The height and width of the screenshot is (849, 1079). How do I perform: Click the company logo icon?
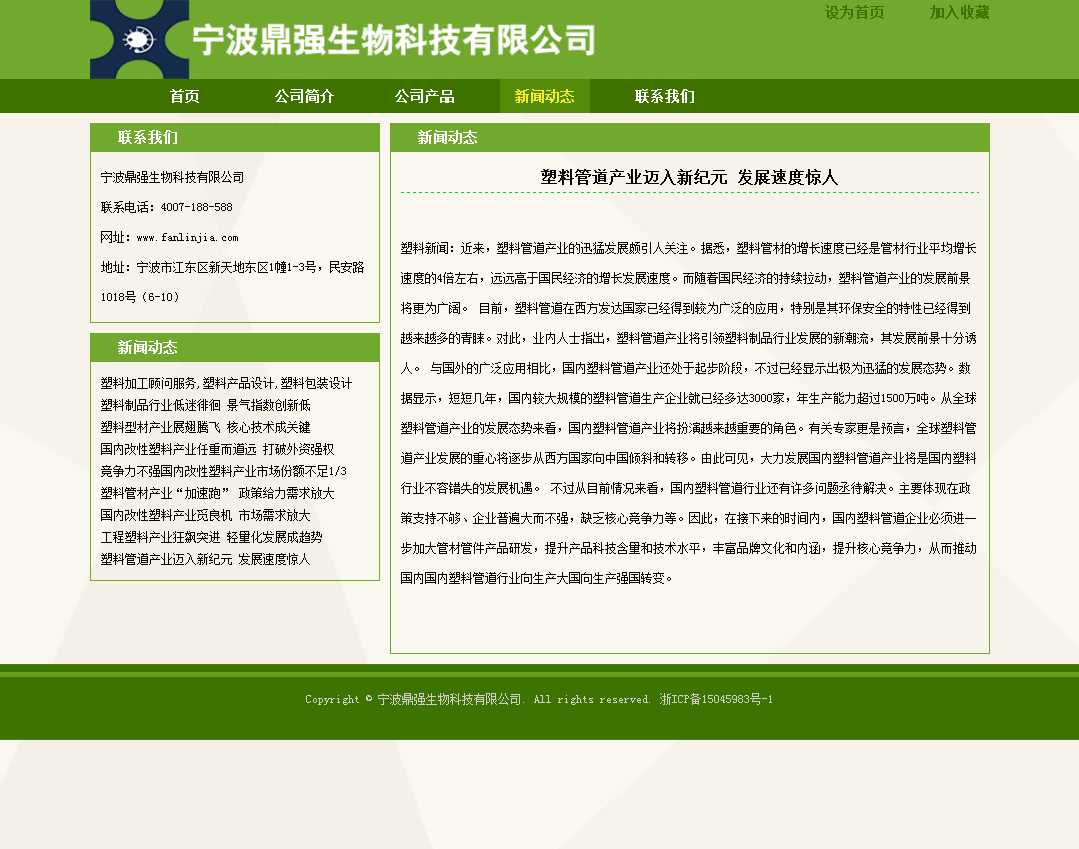tap(139, 40)
